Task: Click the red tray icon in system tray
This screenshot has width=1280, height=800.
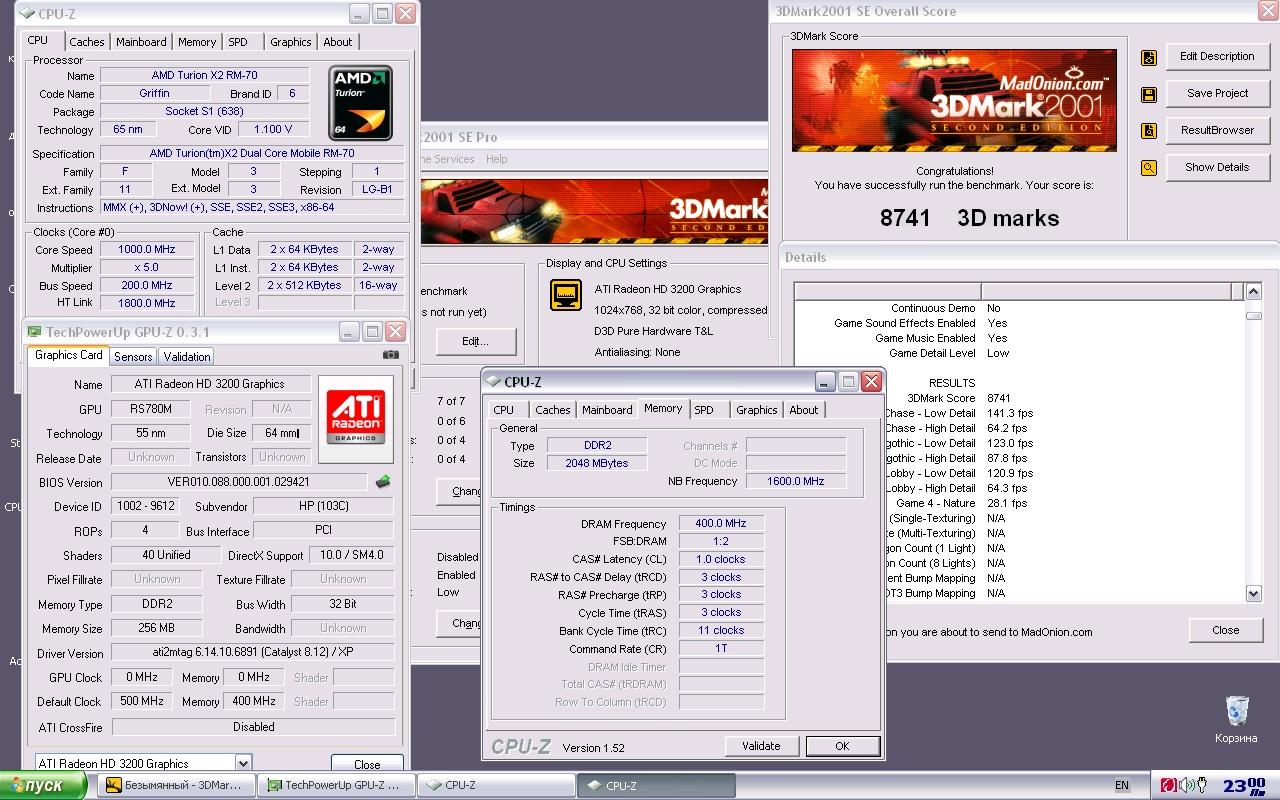Action: (1169, 785)
